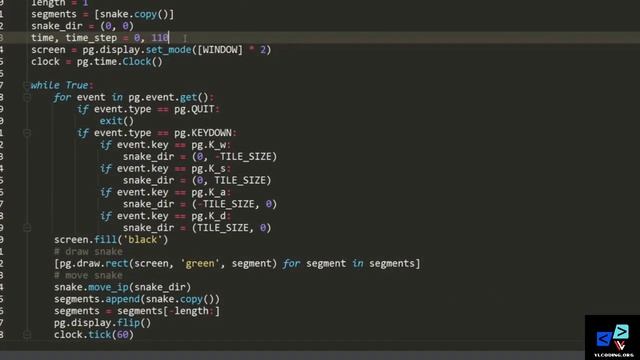Collapse the 'if event.type == pg.KEYDOWN' fold marker
The height and width of the screenshot is (360, 640).
point(27,133)
